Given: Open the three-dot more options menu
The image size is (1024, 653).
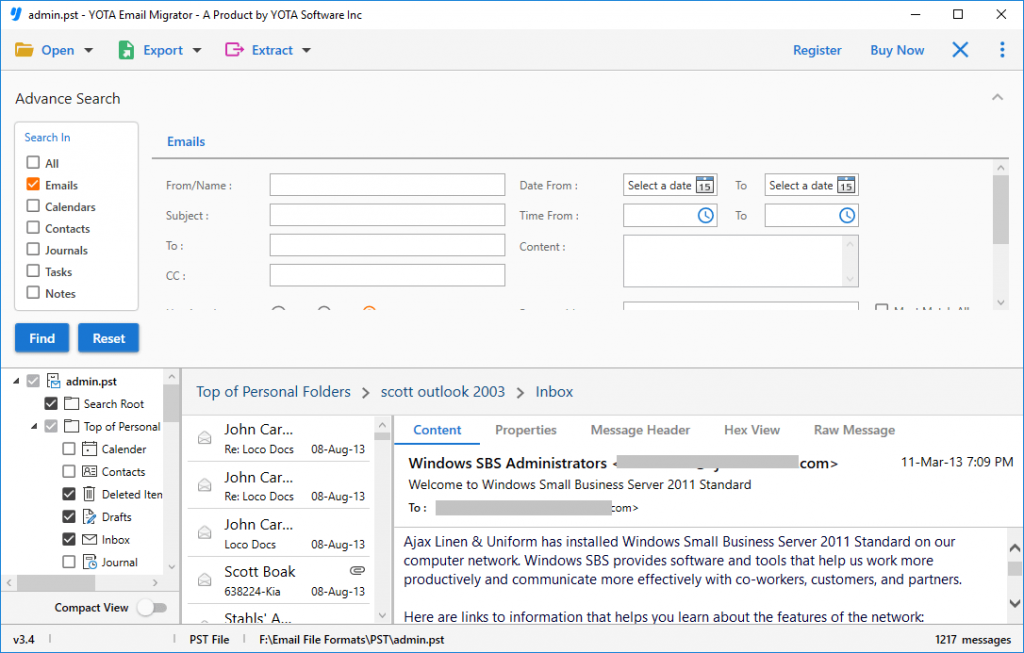Looking at the screenshot, I should pos(1002,50).
